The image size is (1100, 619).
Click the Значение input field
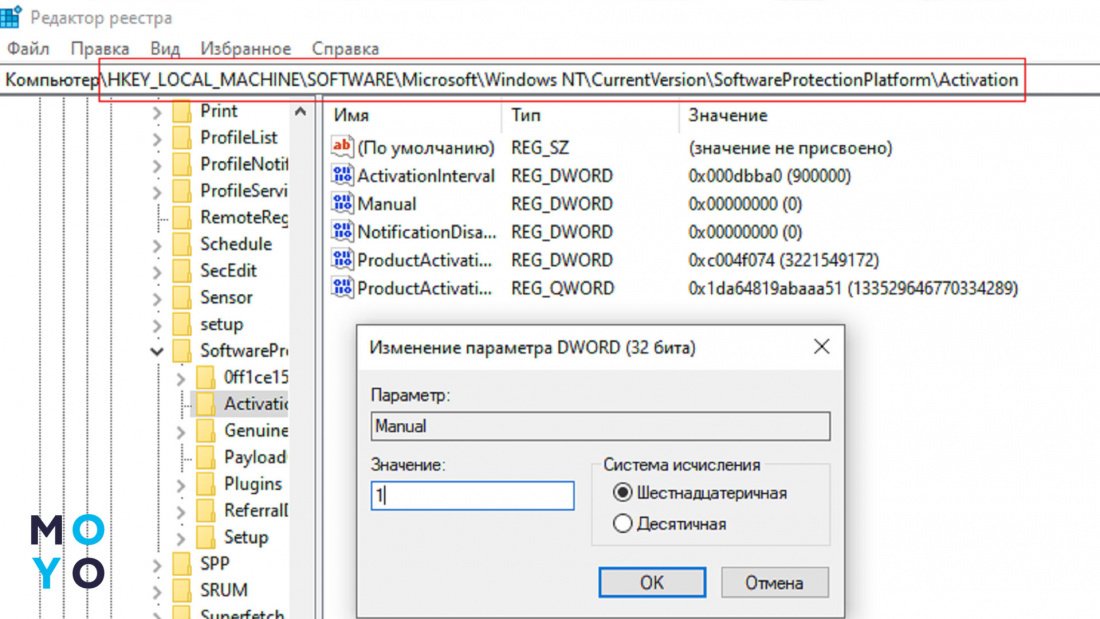click(x=472, y=496)
